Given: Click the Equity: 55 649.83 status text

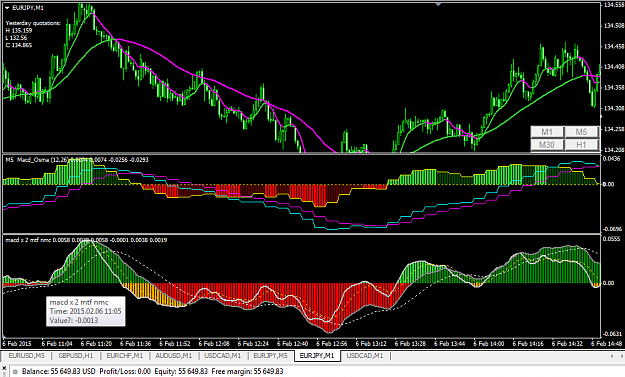Looking at the screenshot, I should (181, 371).
